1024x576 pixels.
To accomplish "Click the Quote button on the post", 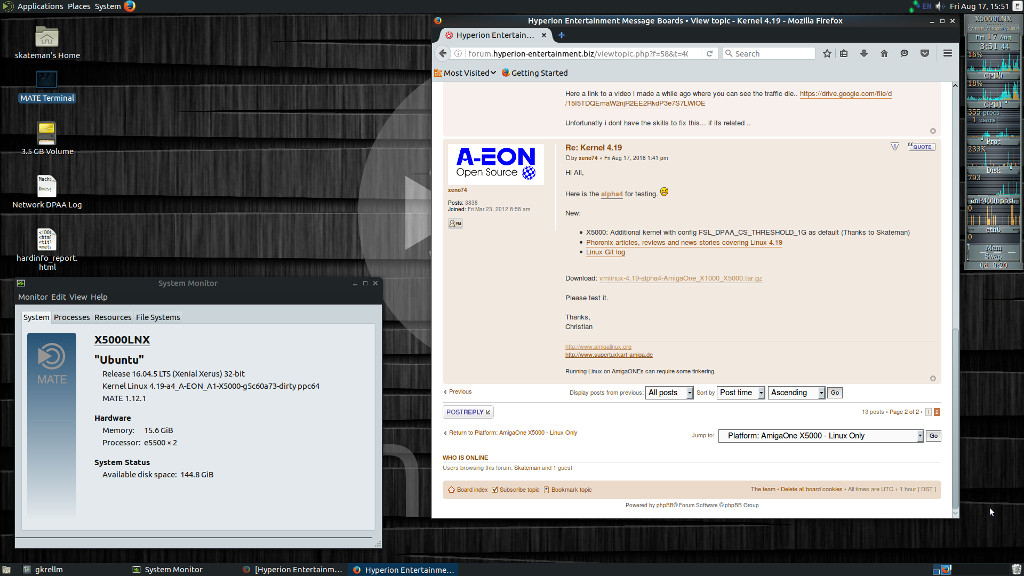I will click(x=921, y=147).
